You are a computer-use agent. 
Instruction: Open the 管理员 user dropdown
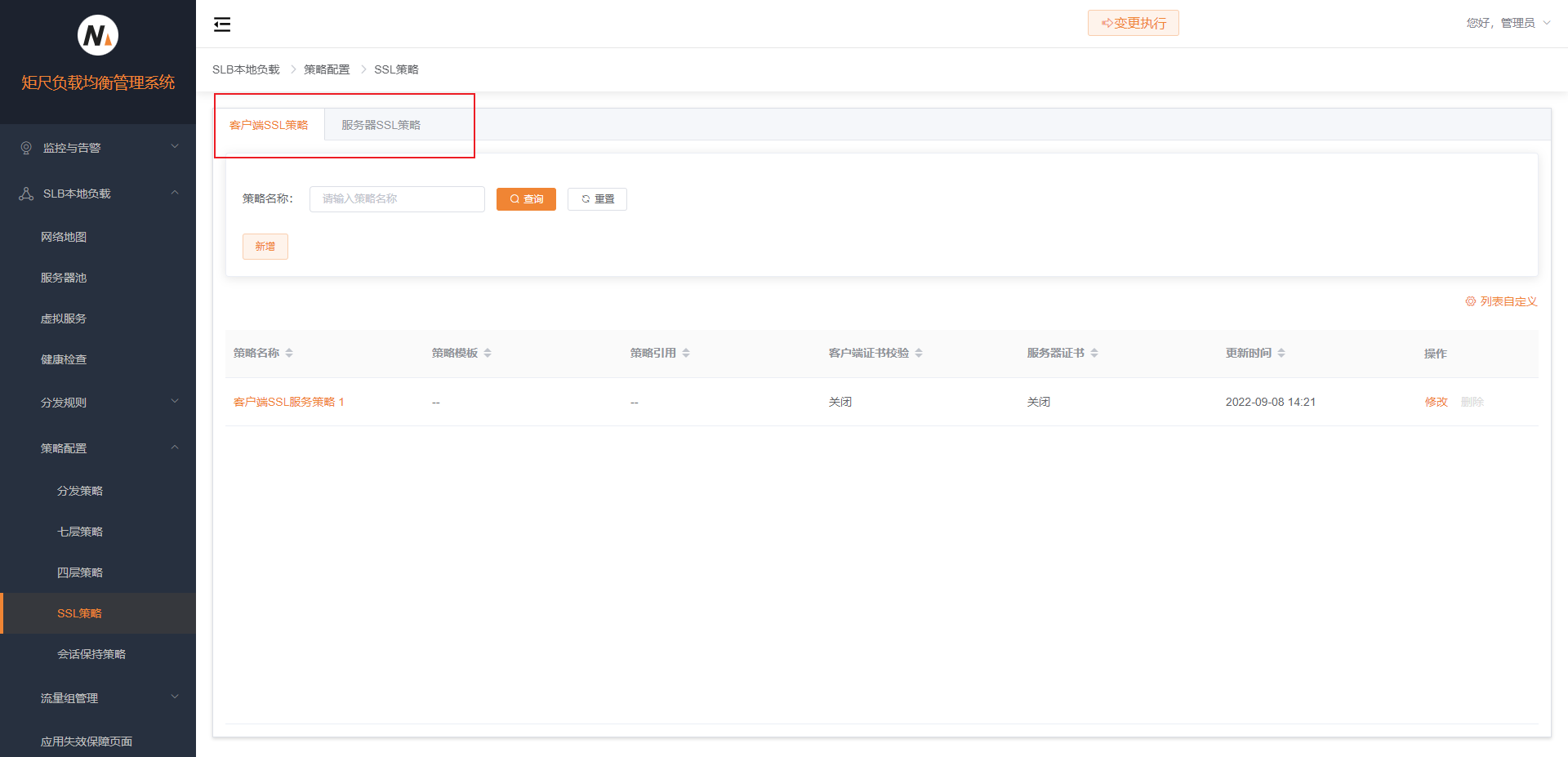click(1508, 23)
